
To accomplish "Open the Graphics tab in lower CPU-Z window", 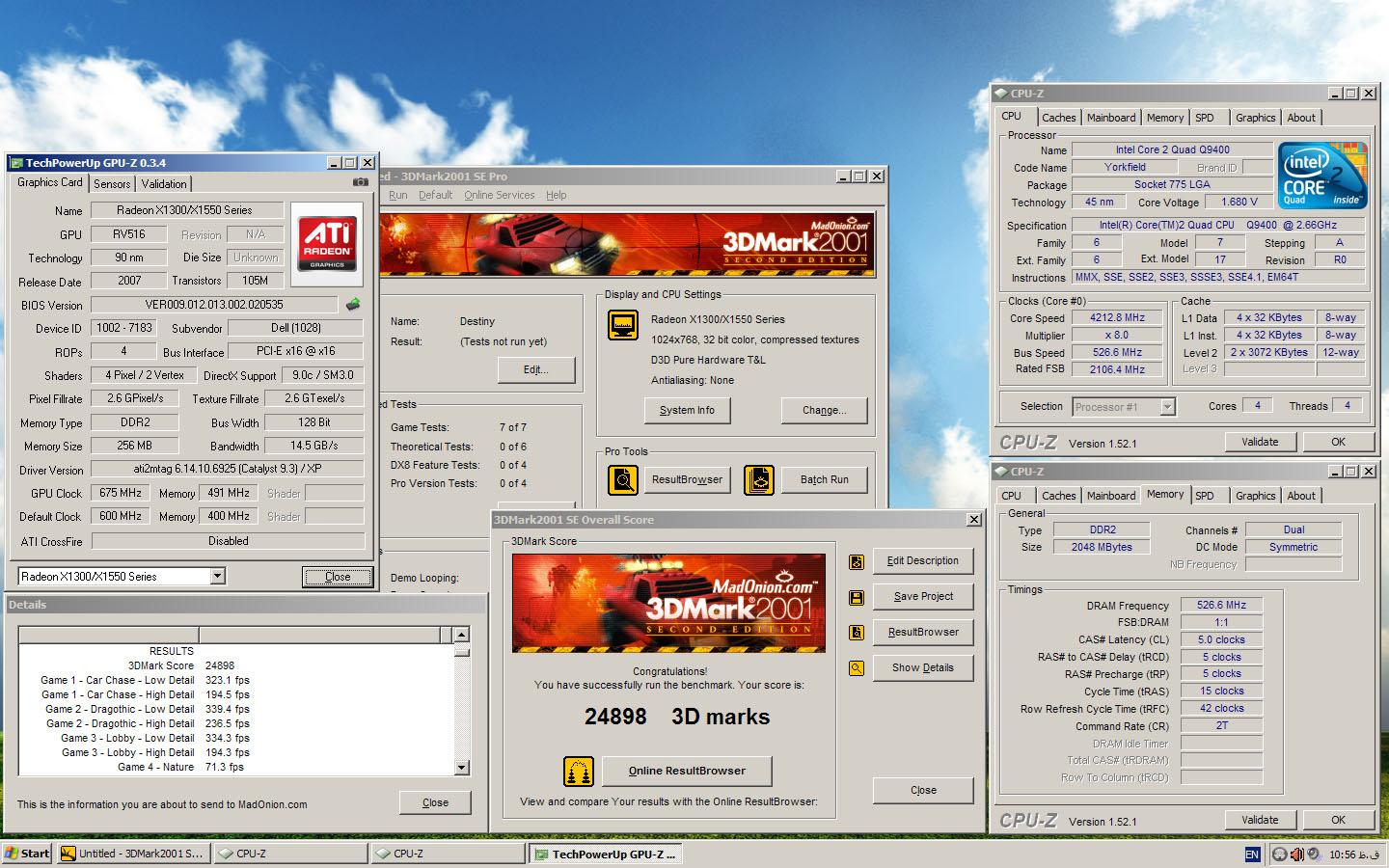I will 1255,496.
